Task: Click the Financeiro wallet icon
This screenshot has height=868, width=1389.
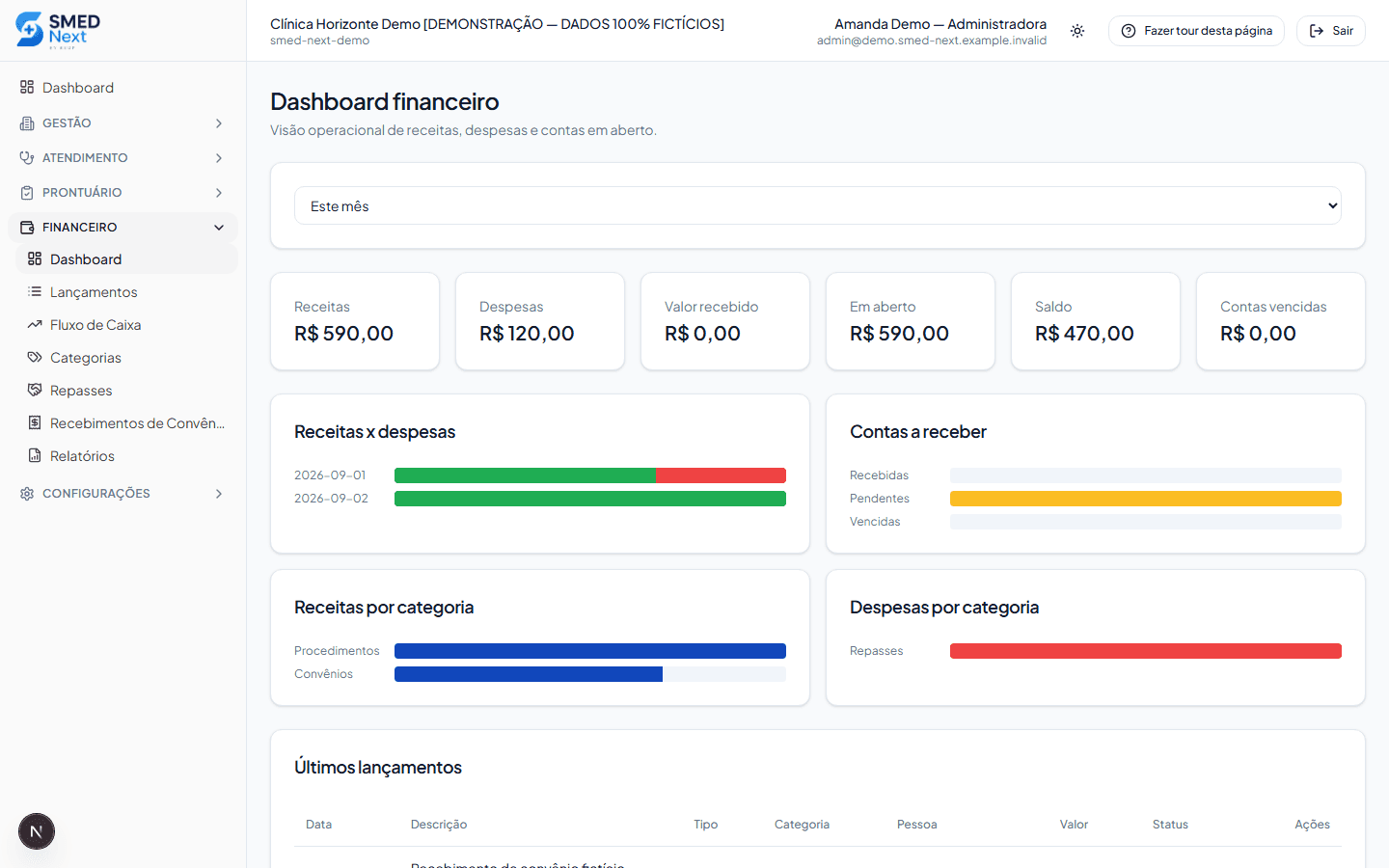Action: pyautogui.click(x=27, y=228)
